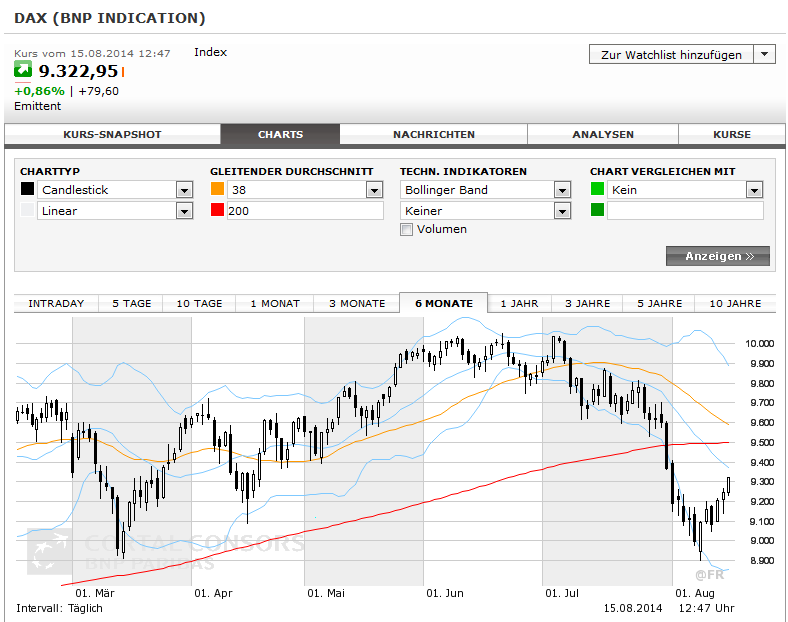Viewport: 788px width, 622px height.
Task: Click the bright green comparison color swatch
Action: 597,189
